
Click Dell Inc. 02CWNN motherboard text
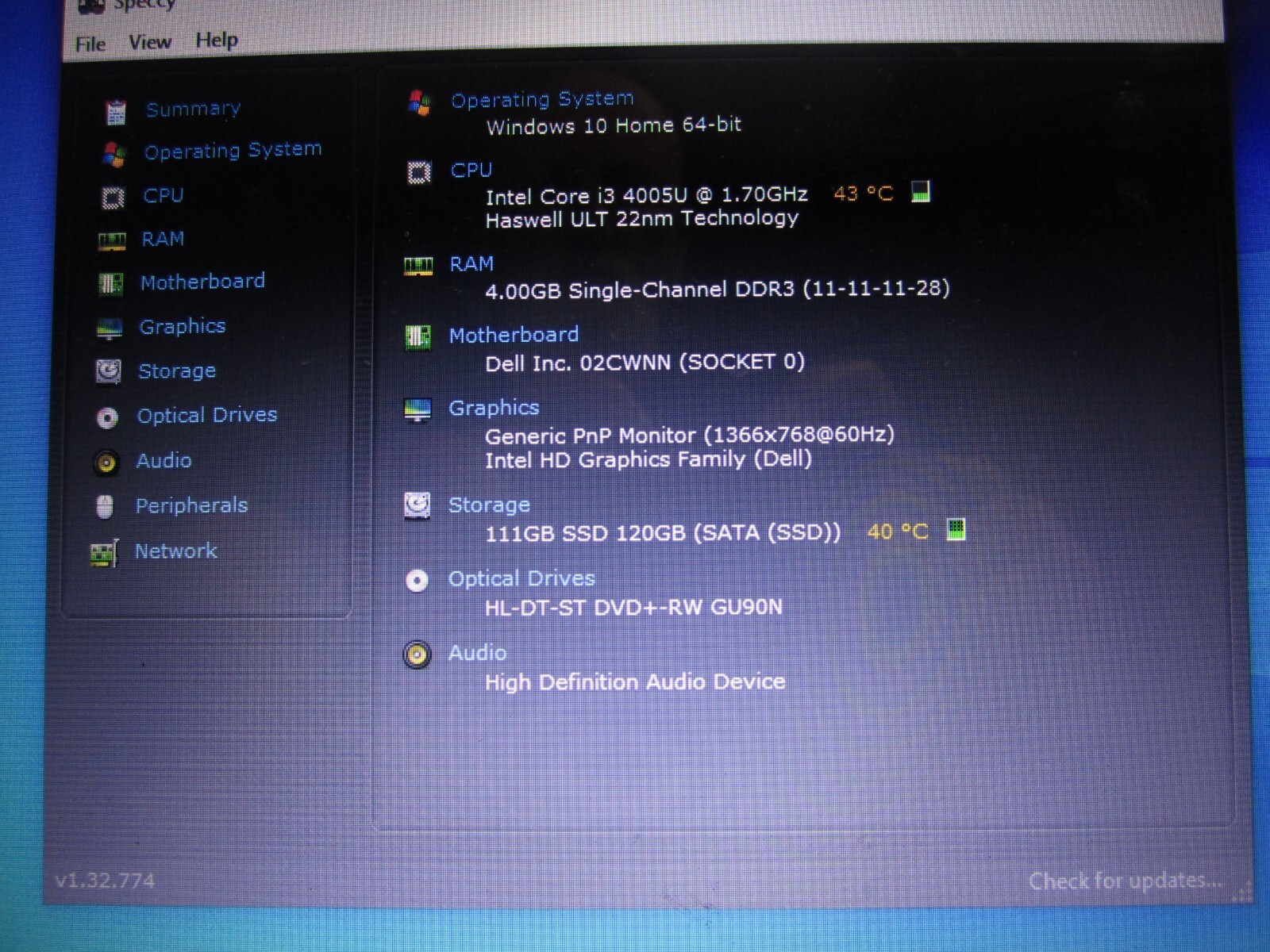click(x=645, y=363)
